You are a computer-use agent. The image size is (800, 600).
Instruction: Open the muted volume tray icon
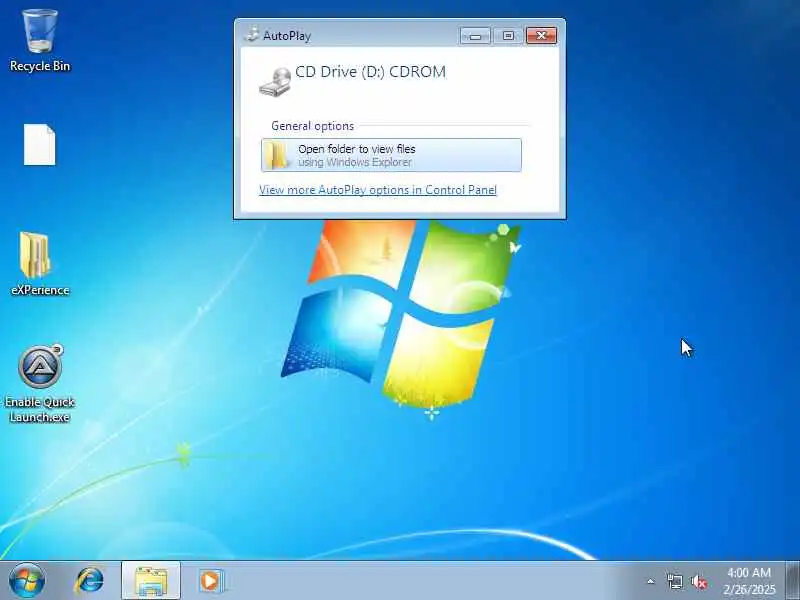pyautogui.click(x=698, y=581)
